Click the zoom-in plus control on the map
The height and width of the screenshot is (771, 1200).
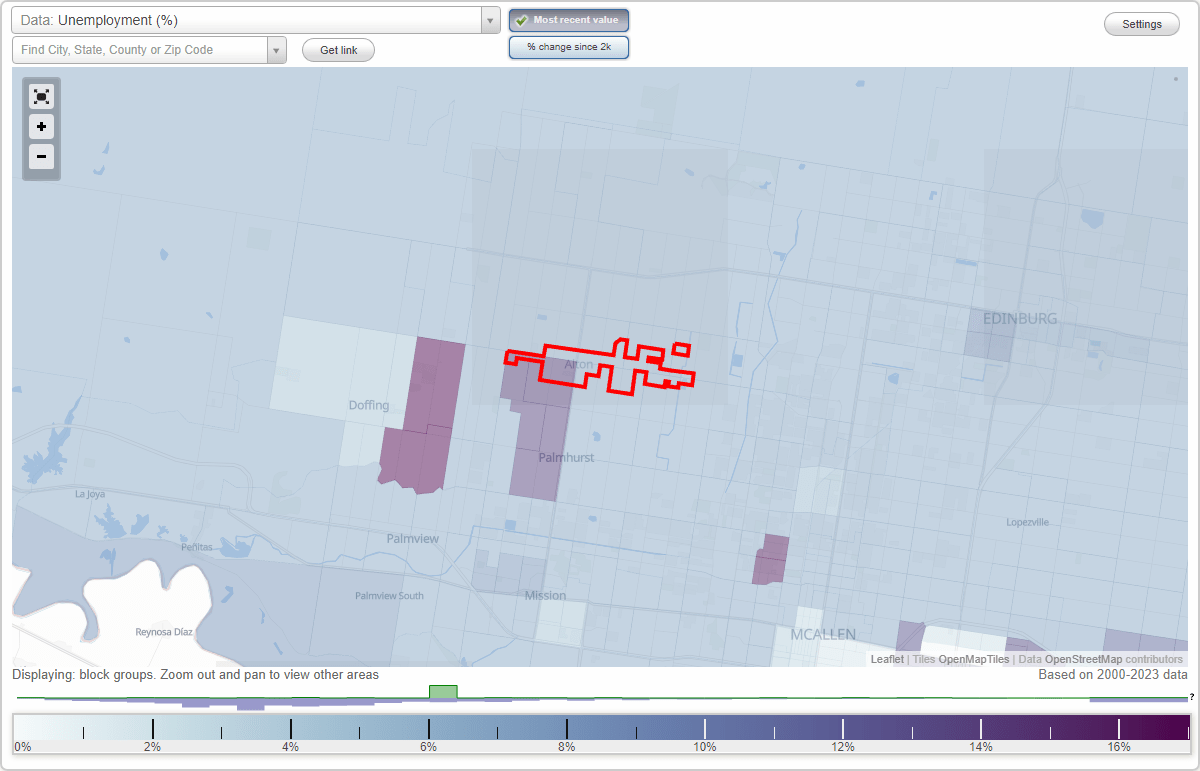[41, 127]
